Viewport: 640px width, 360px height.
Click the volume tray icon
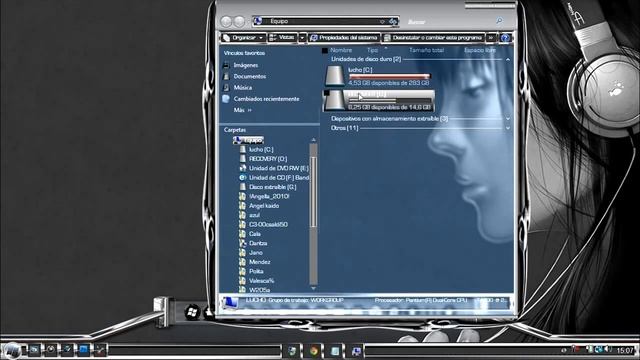[609, 350]
